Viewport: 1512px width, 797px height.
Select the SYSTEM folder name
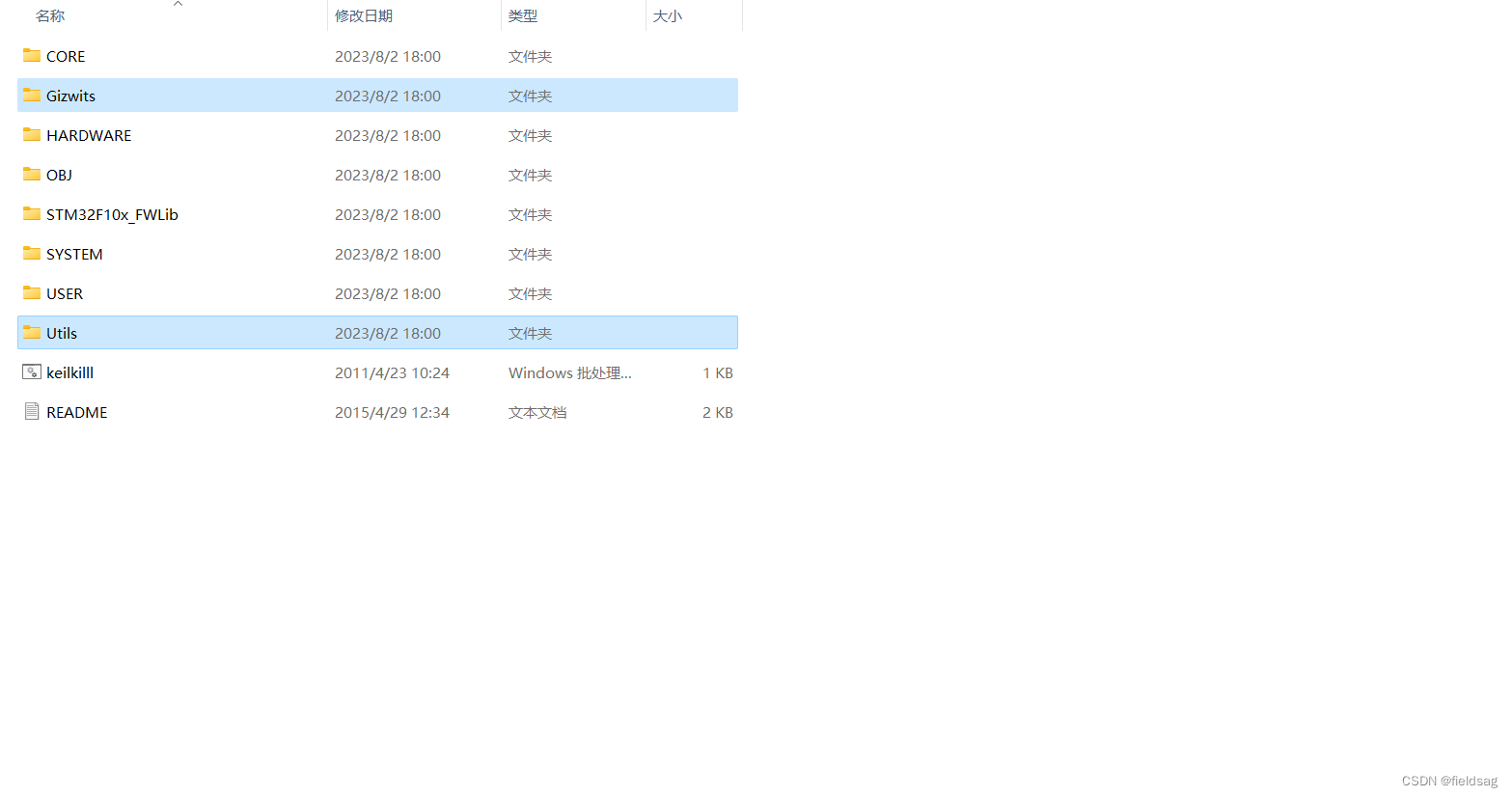(x=74, y=254)
